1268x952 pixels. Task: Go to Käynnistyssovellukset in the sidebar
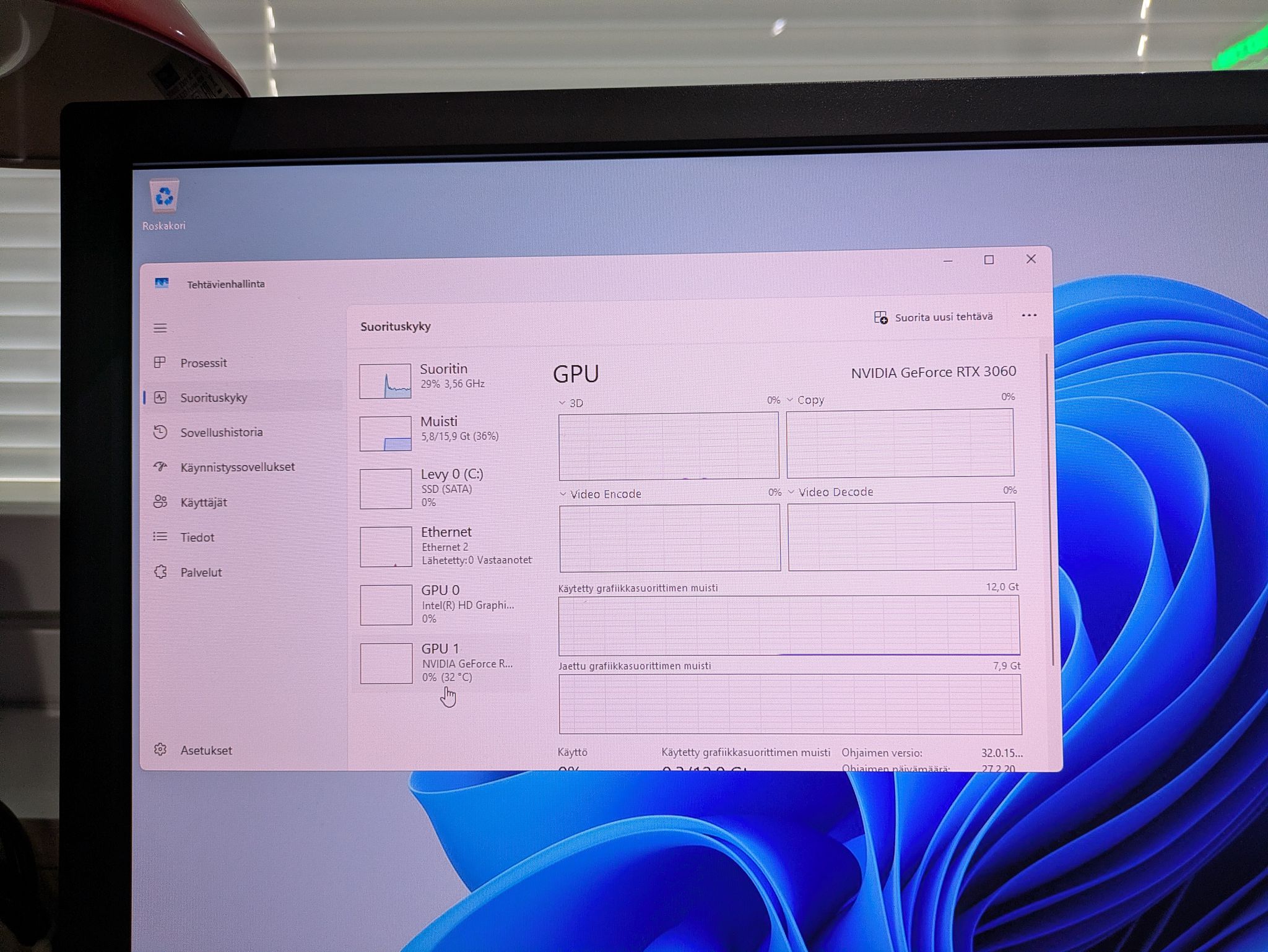coord(243,467)
